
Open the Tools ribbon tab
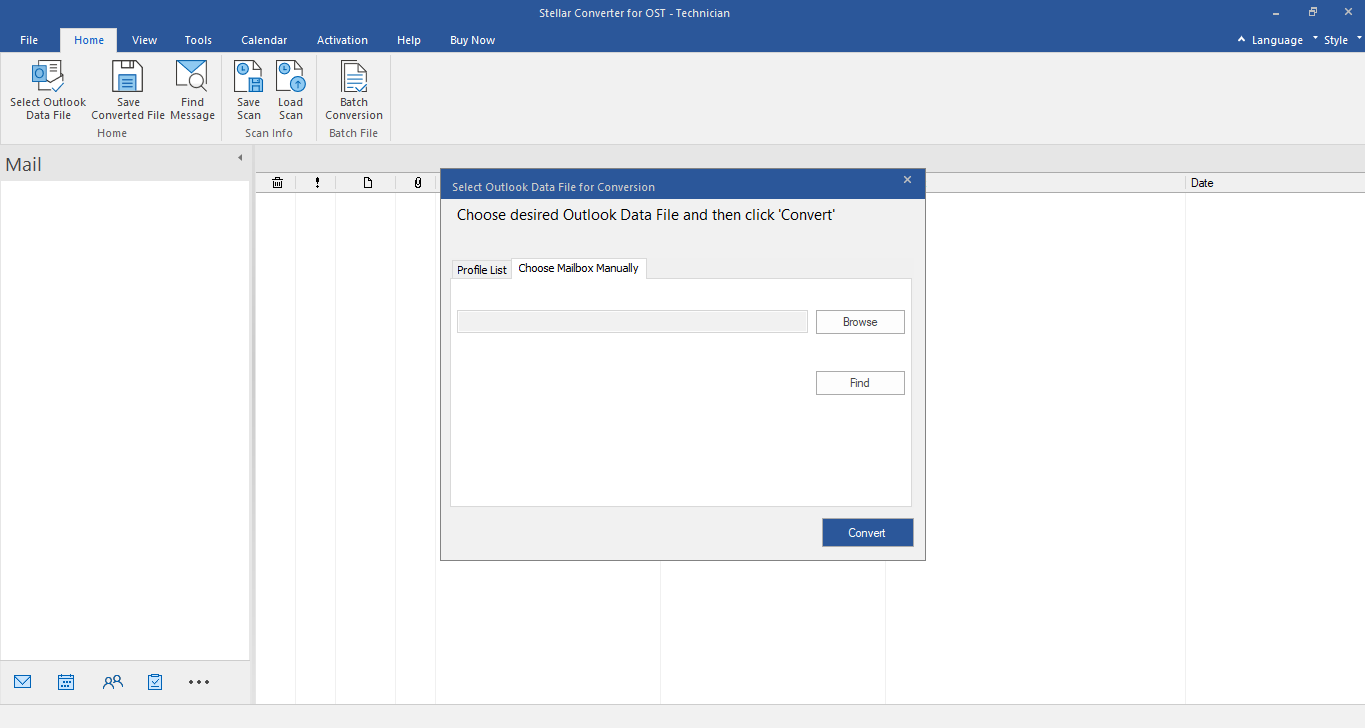click(x=198, y=40)
